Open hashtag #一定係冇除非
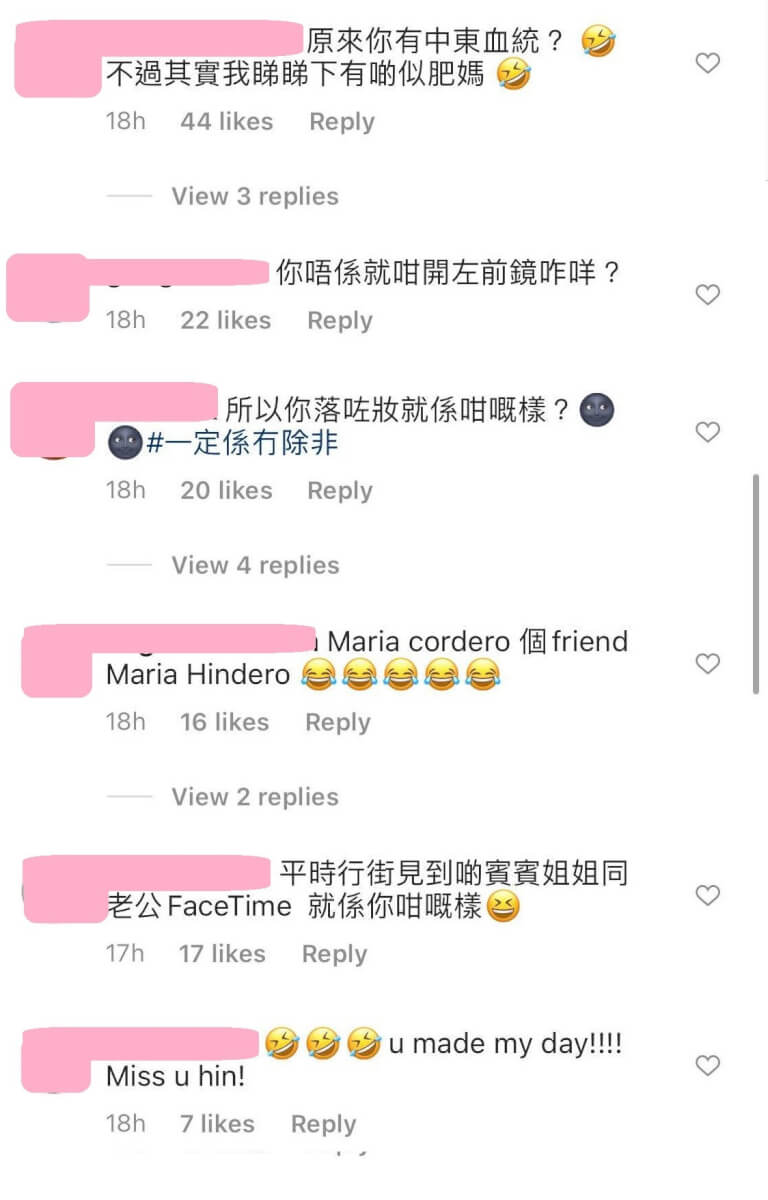Viewport: 768px width, 1200px height. pyautogui.click(x=242, y=443)
